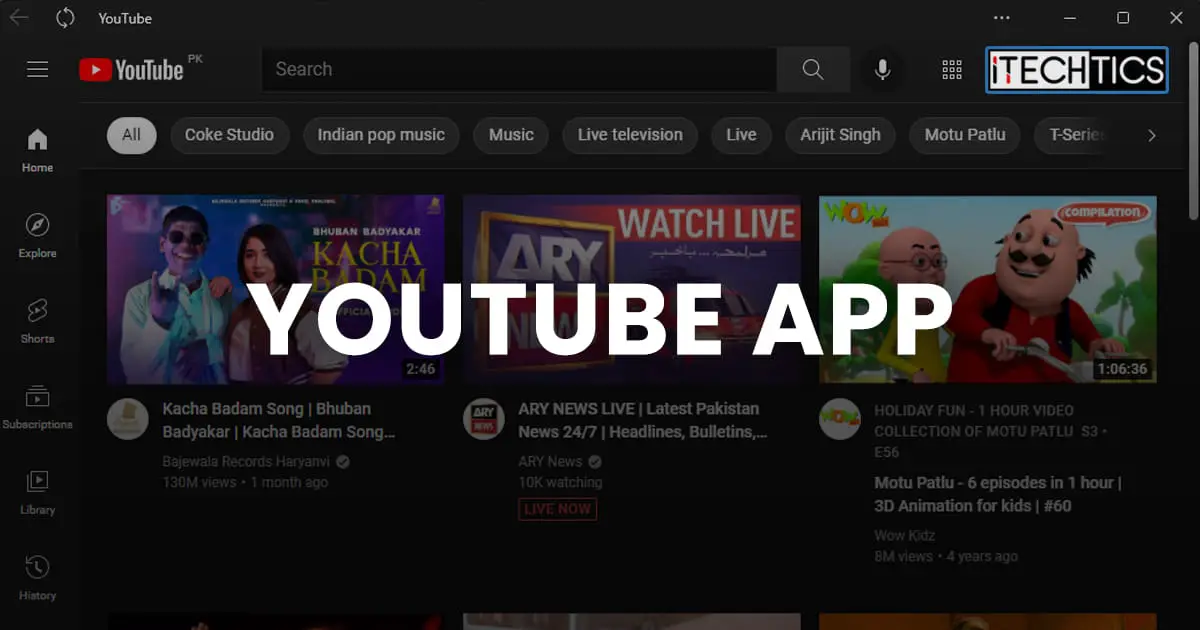Screen dimensions: 1200x630
Task: Select the Indian pop music chip
Action: pyautogui.click(x=381, y=135)
